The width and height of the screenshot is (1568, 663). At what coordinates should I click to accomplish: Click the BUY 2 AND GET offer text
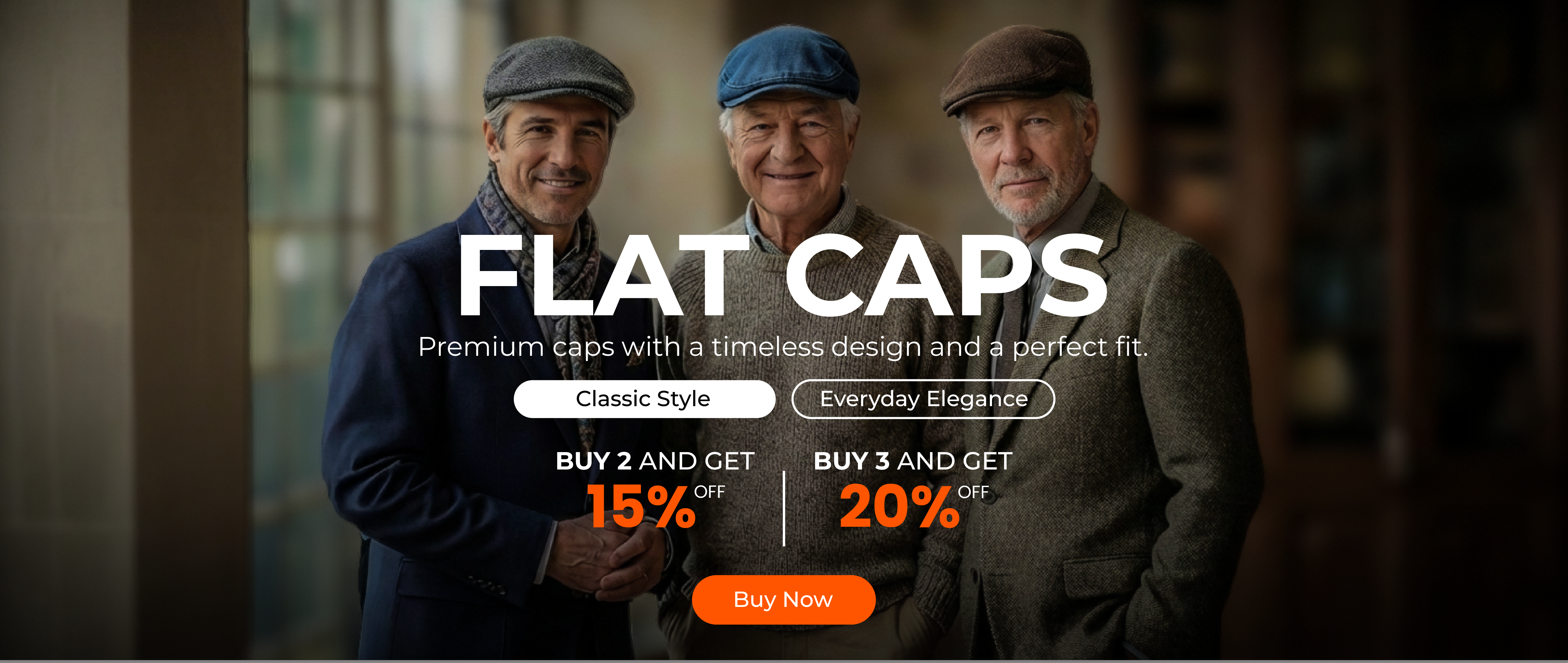655,461
